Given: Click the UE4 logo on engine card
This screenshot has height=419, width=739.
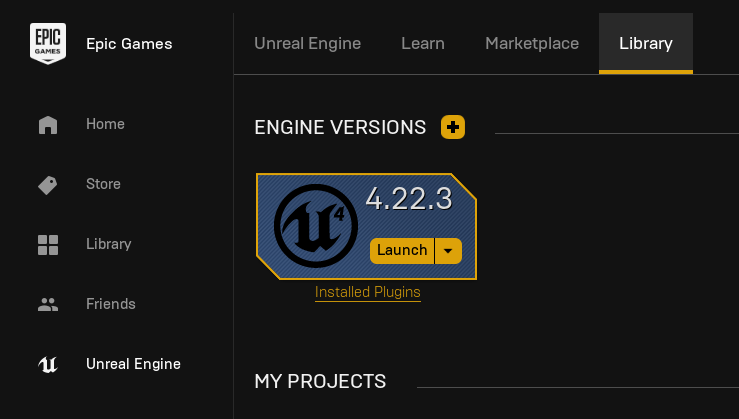Looking at the screenshot, I should (315, 226).
